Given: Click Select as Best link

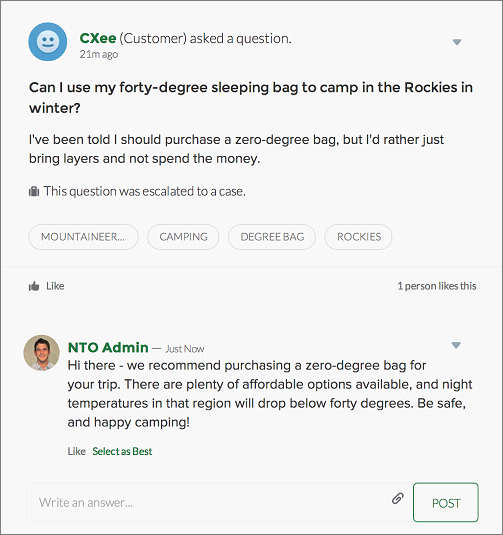Looking at the screenshot, I should pos(122,451).
